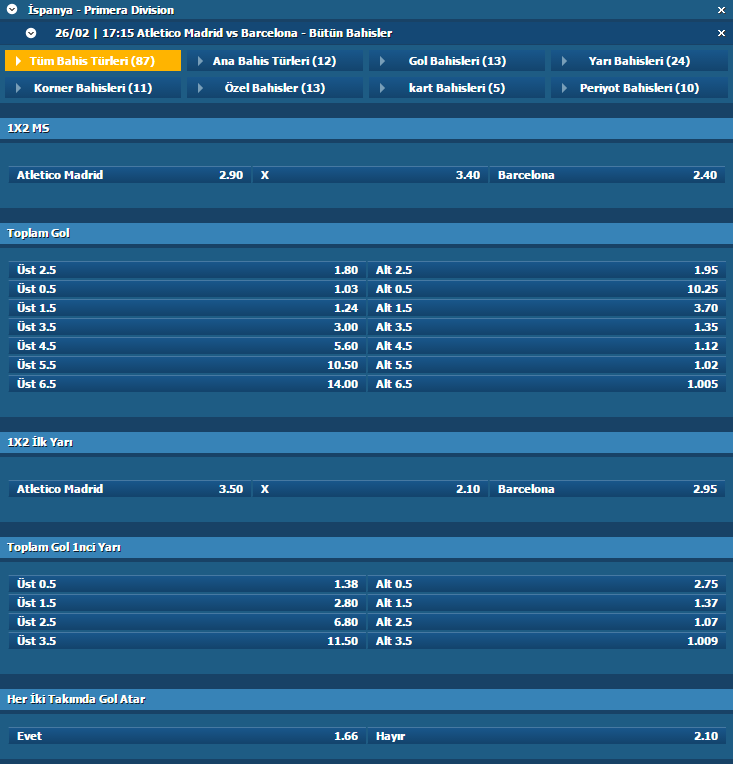The height and width of the screenshot is (764, 733).
Task: Bet draw X at 2.10 in İlk Yarı
Action: [x=370, y=489]
